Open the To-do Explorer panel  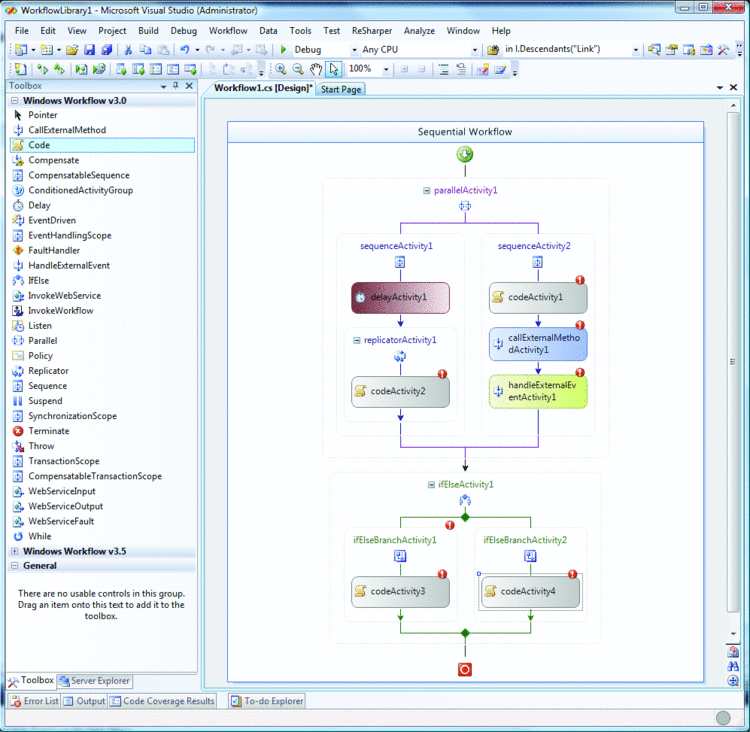tap(267, 701)
